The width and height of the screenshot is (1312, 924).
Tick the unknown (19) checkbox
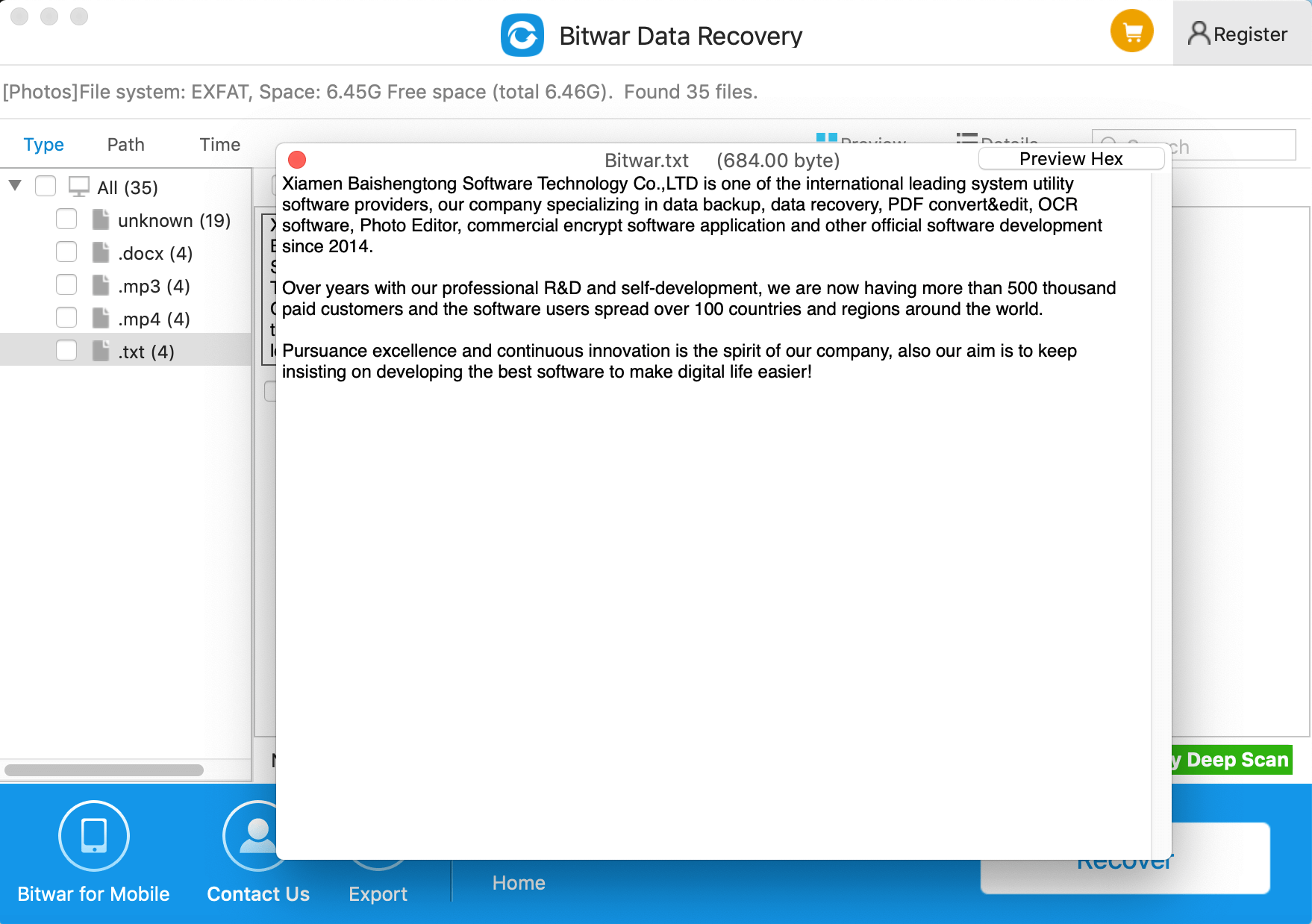[x=66, y=219]
